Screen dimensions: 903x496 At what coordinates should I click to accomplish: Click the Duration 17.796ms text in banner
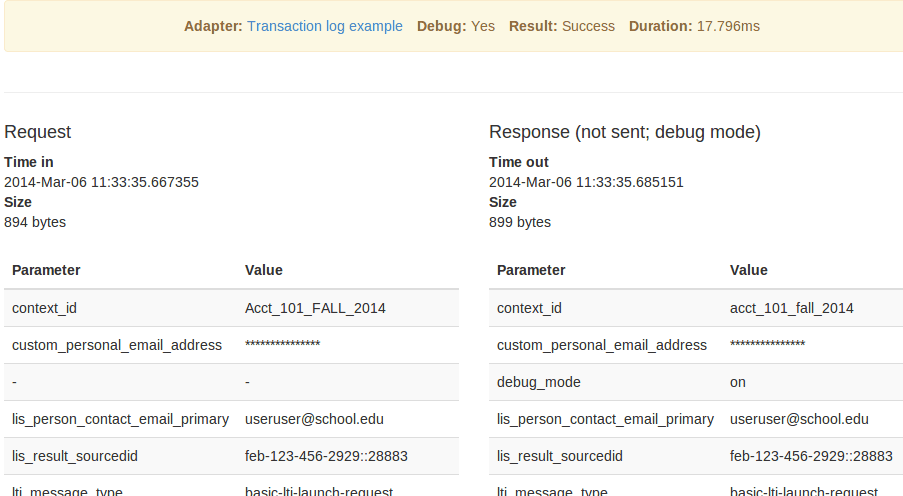point(694,26)
